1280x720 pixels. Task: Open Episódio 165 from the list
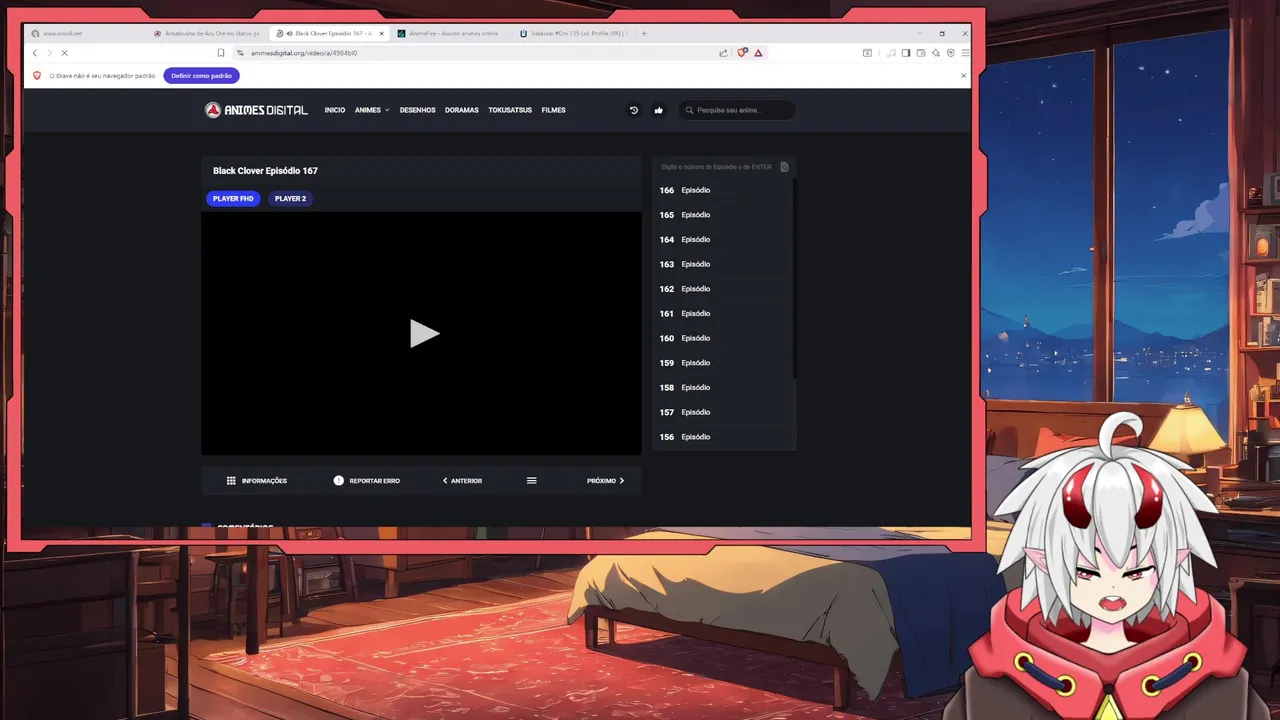click(x=722, y=215)
